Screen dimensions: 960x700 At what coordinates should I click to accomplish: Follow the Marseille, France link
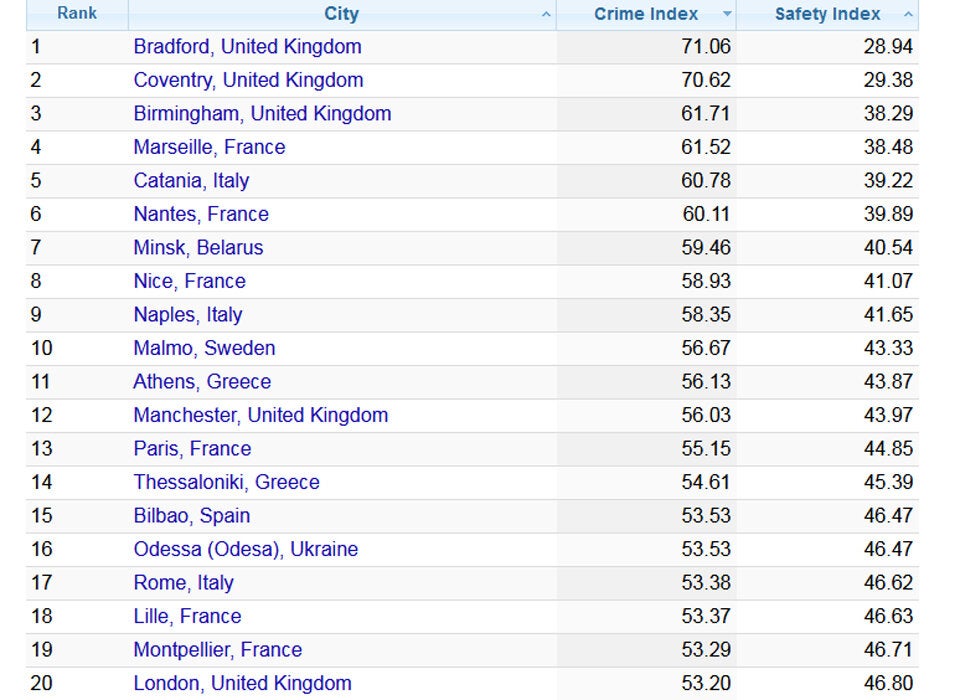pyautogui.click(x=209, y=147)
